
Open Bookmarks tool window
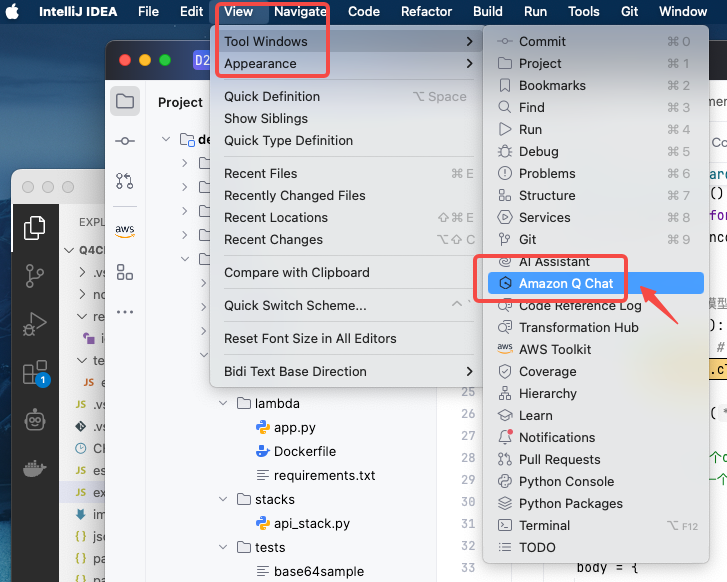pos(596,86)
